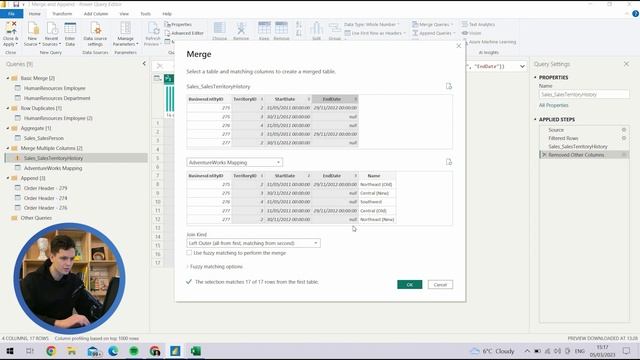Select Name column header in second table
Screen dimensions: 640x360
(377, 176)
